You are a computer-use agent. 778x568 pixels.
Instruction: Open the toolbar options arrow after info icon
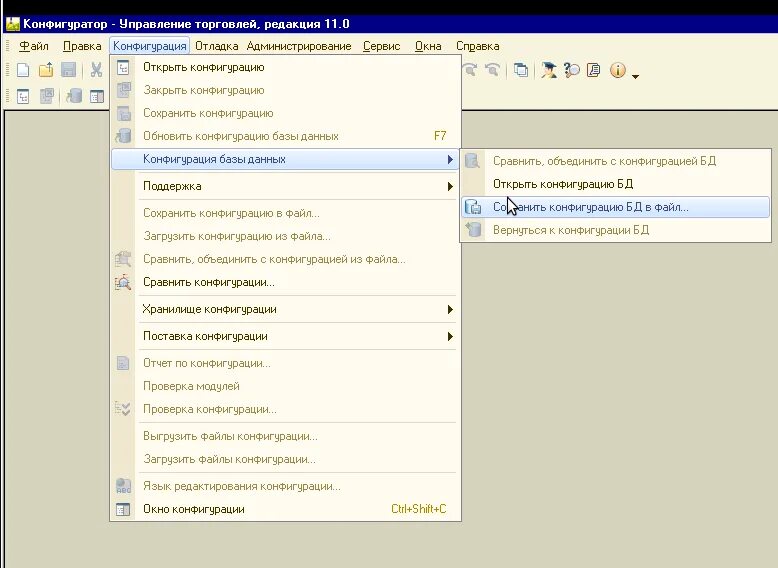(x=636, y=76)
